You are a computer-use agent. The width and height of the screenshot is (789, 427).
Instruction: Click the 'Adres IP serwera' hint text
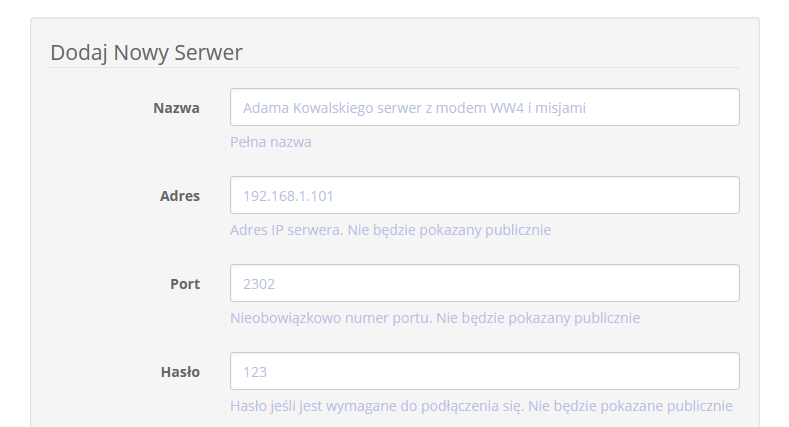390,230
